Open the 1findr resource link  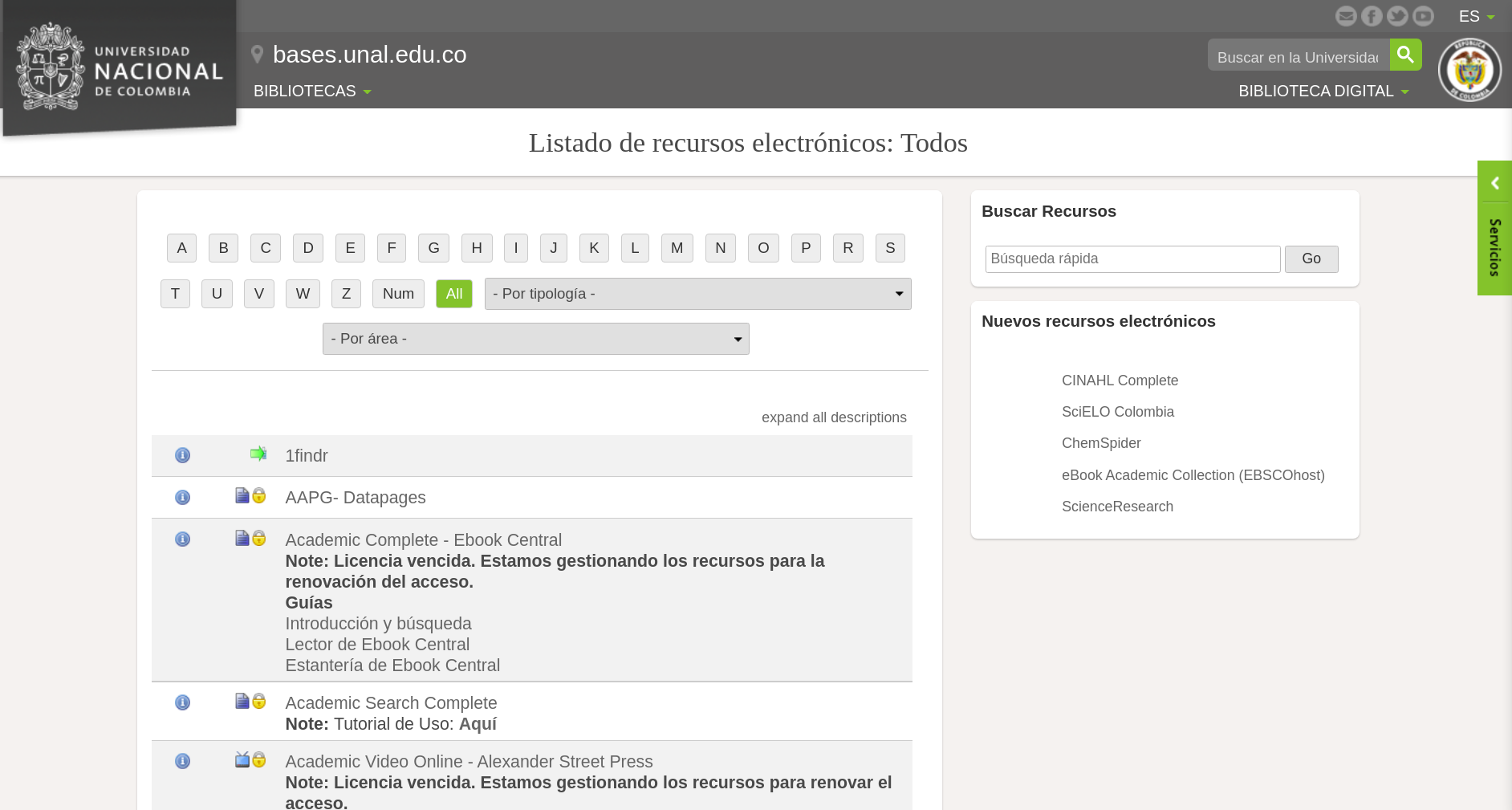click(x=307, y=456)
